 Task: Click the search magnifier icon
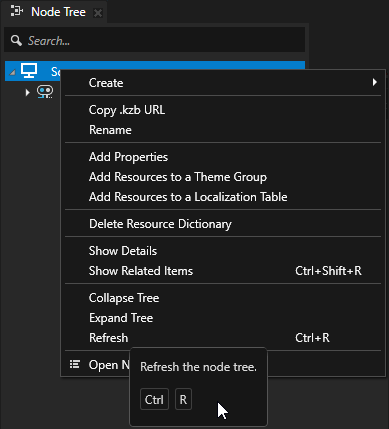16,41
